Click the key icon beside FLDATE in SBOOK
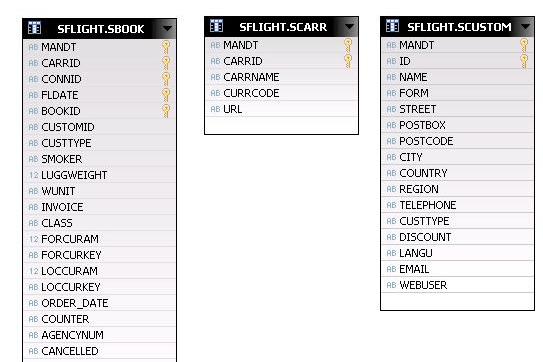Viewport: 543px width, 362px height. coord(166,95)
